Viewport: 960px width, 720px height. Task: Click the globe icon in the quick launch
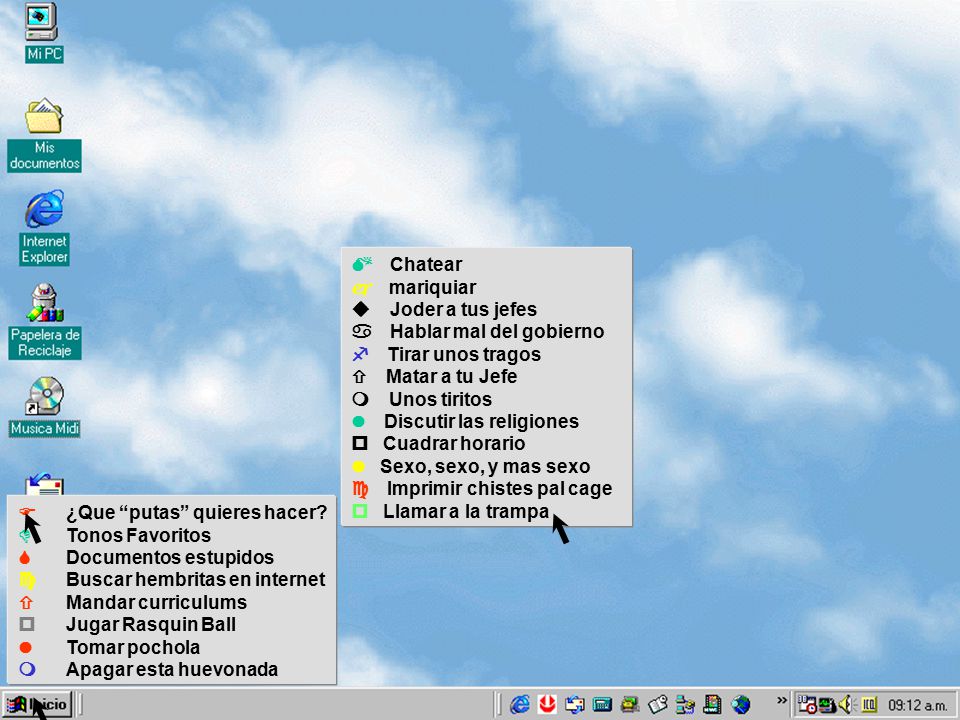[x=740, y=705]
